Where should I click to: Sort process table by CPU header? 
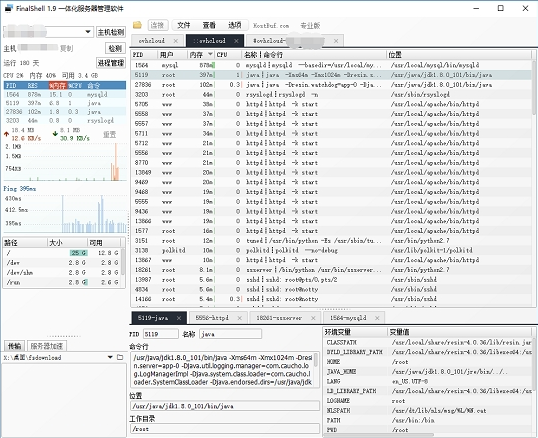click(x=228, y=55)
